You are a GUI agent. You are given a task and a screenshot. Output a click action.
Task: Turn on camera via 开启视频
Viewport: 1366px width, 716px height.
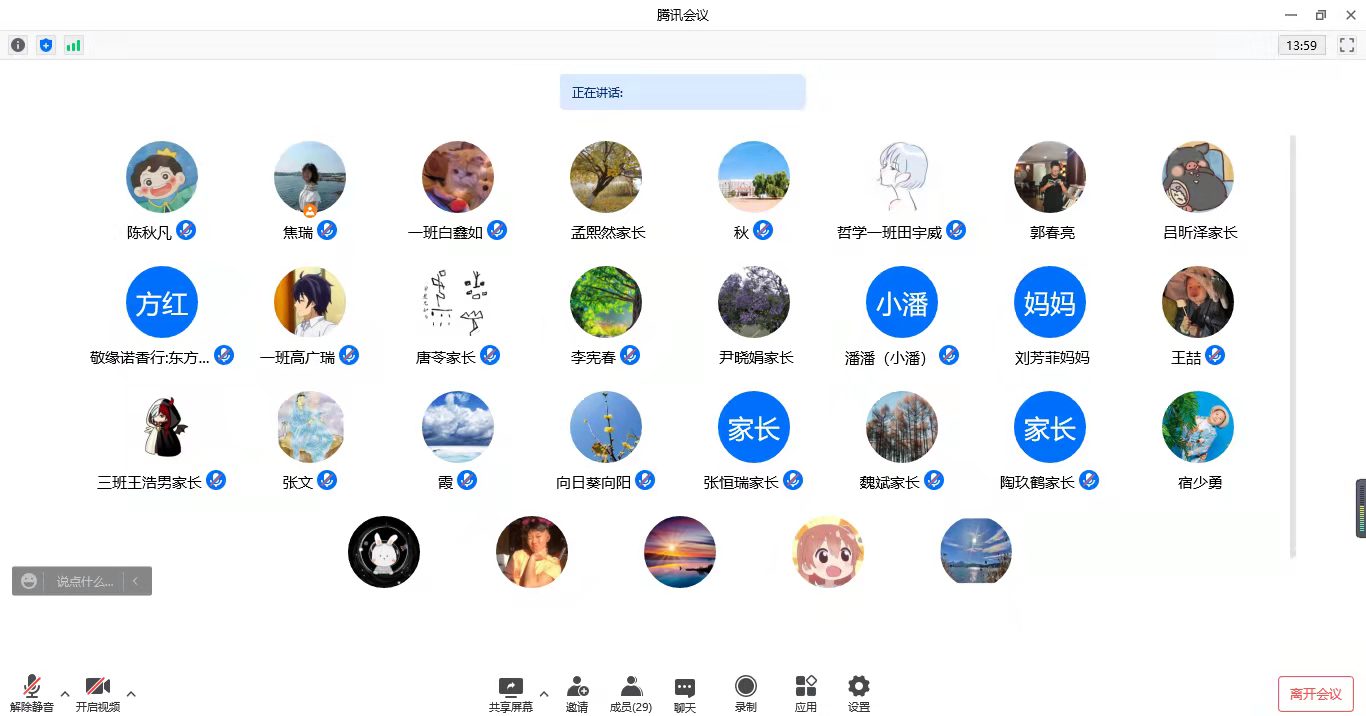97,693
